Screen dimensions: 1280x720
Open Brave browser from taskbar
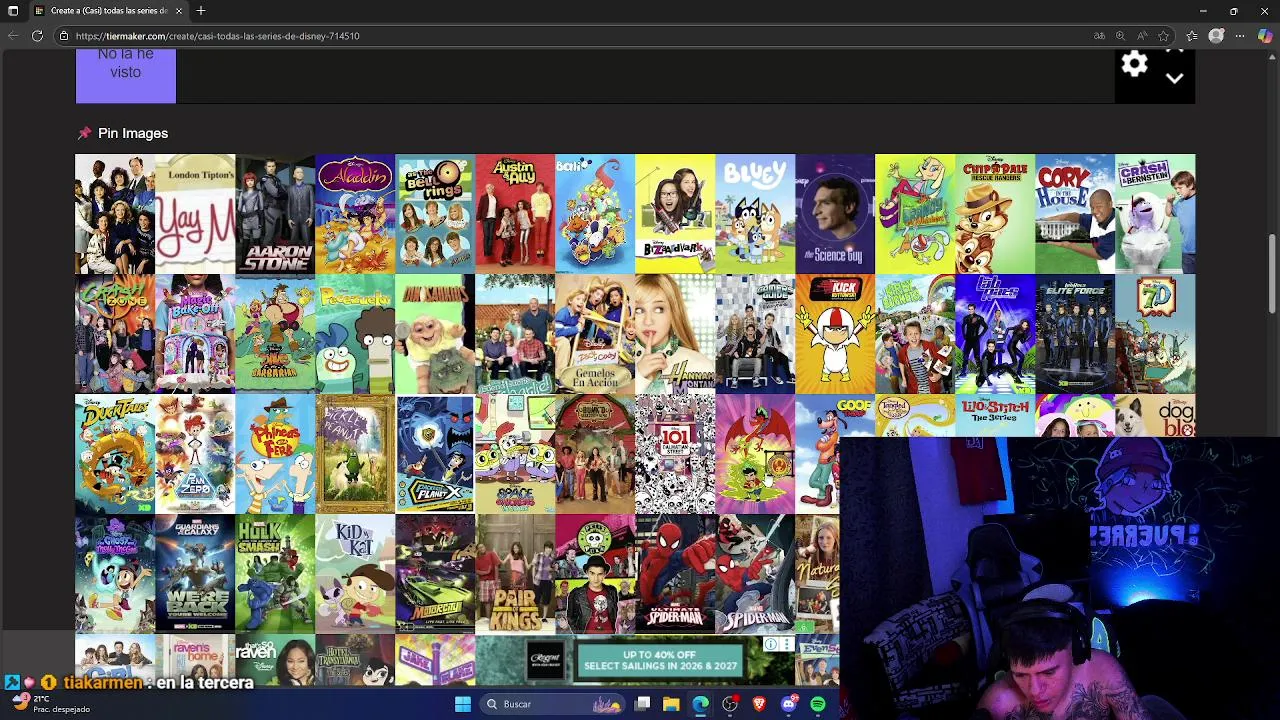[x=759, y=704]
